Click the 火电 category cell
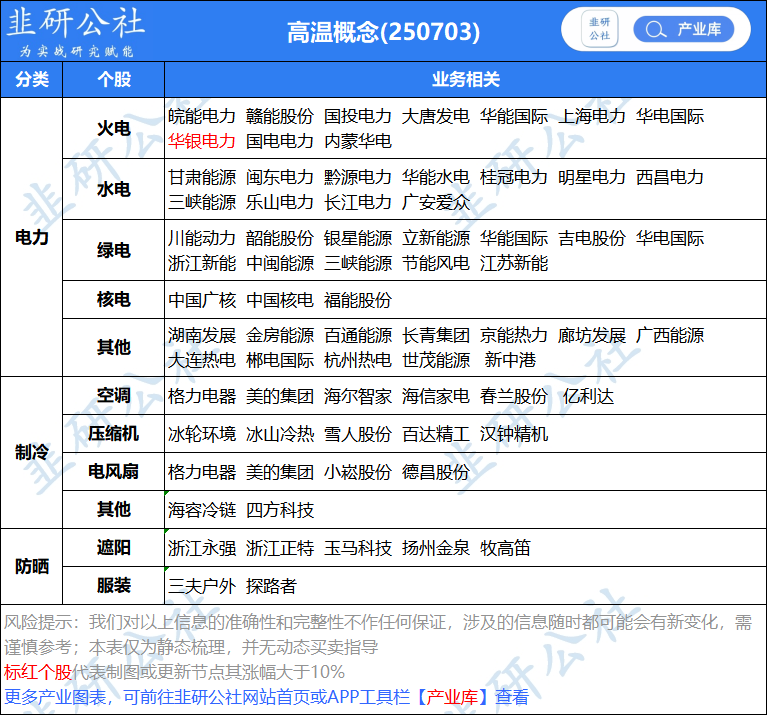Screen dimensions: 768x716 point(114,128)
